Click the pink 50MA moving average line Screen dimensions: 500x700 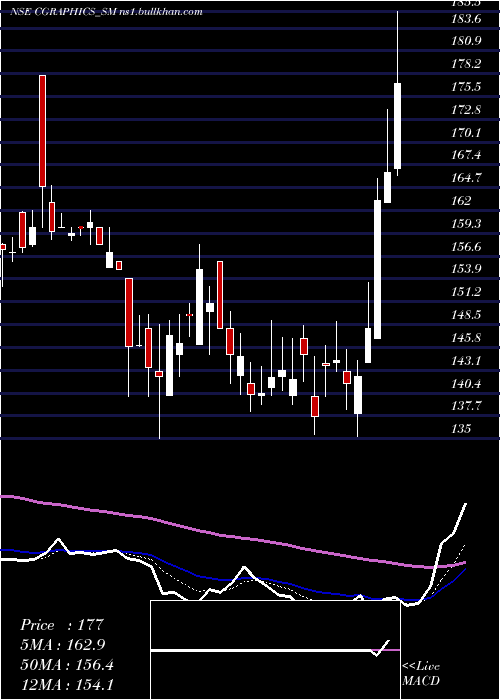232,536
